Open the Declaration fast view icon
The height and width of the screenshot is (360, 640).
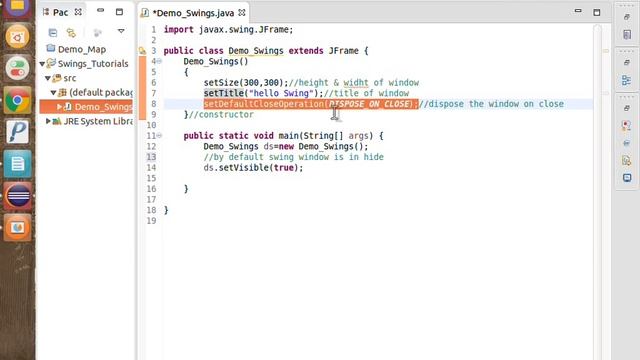pos(627,160)
